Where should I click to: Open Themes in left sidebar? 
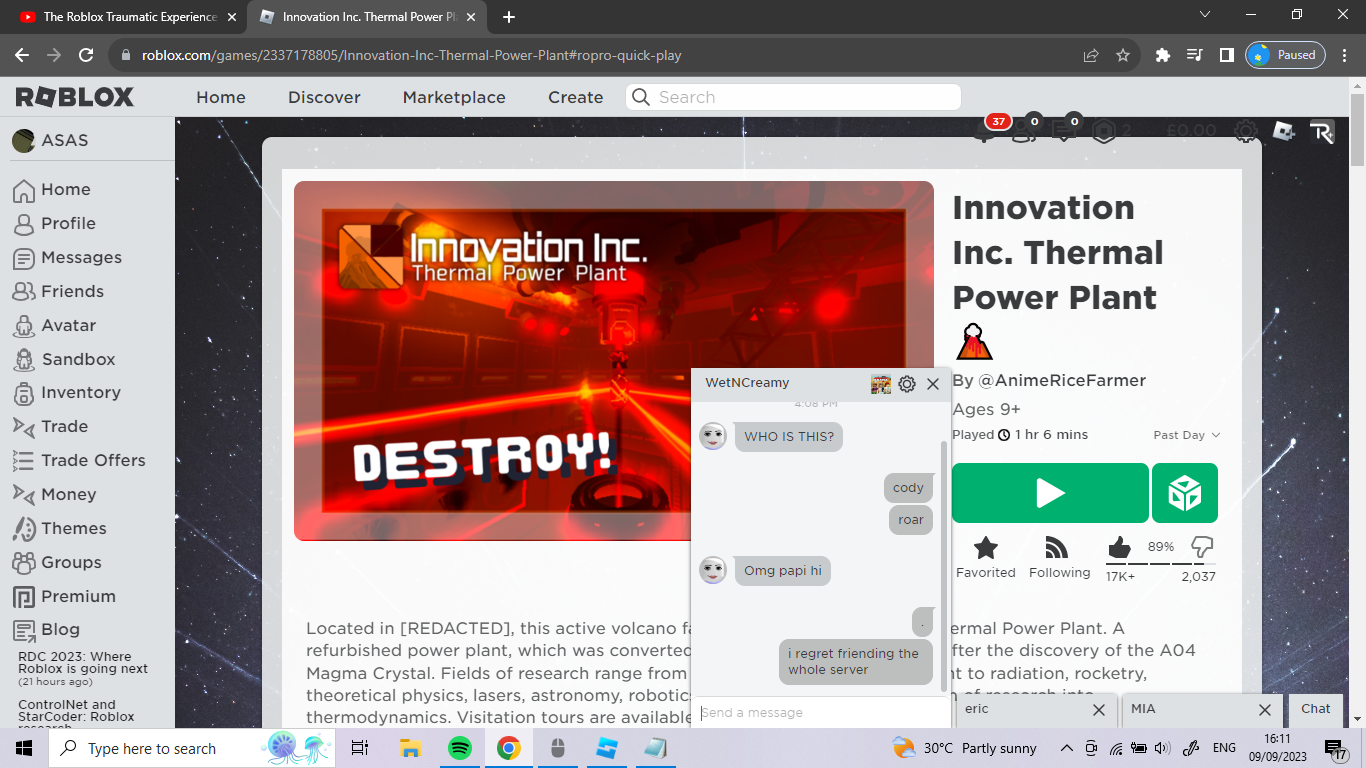coord(59,528)
